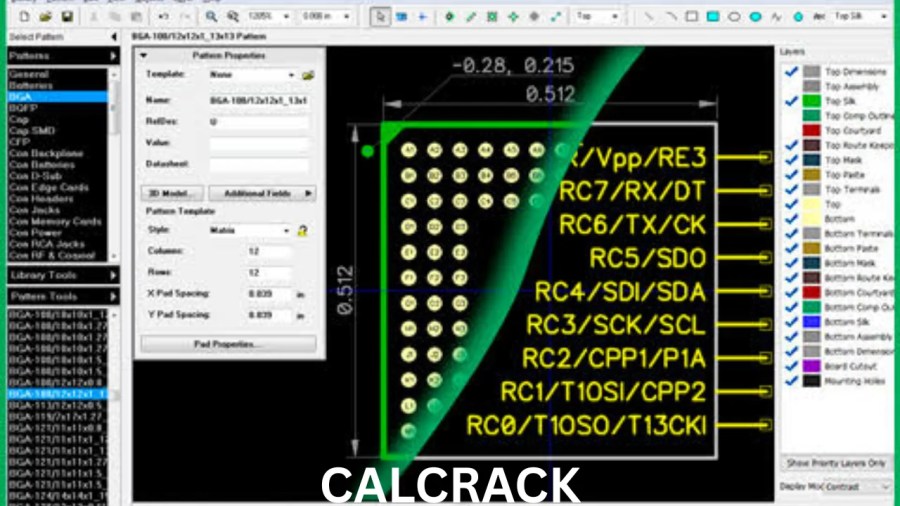
Task: Select the green dimension measure tool
Action: coord(556,17)
